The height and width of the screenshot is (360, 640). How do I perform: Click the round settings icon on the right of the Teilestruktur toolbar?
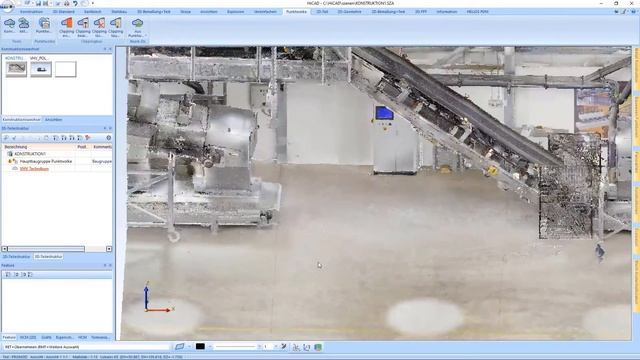109,138
